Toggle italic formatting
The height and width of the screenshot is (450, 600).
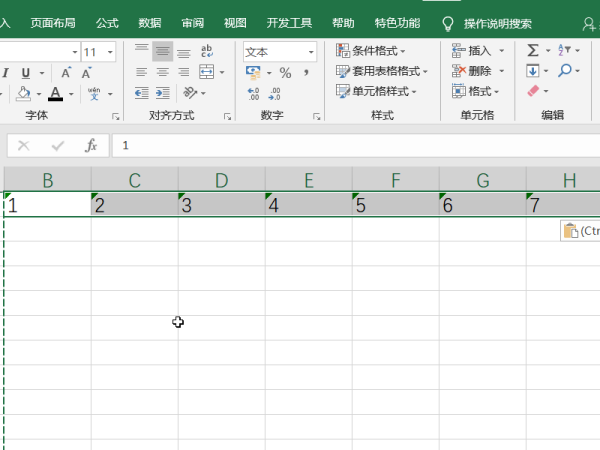pos(5,73)
